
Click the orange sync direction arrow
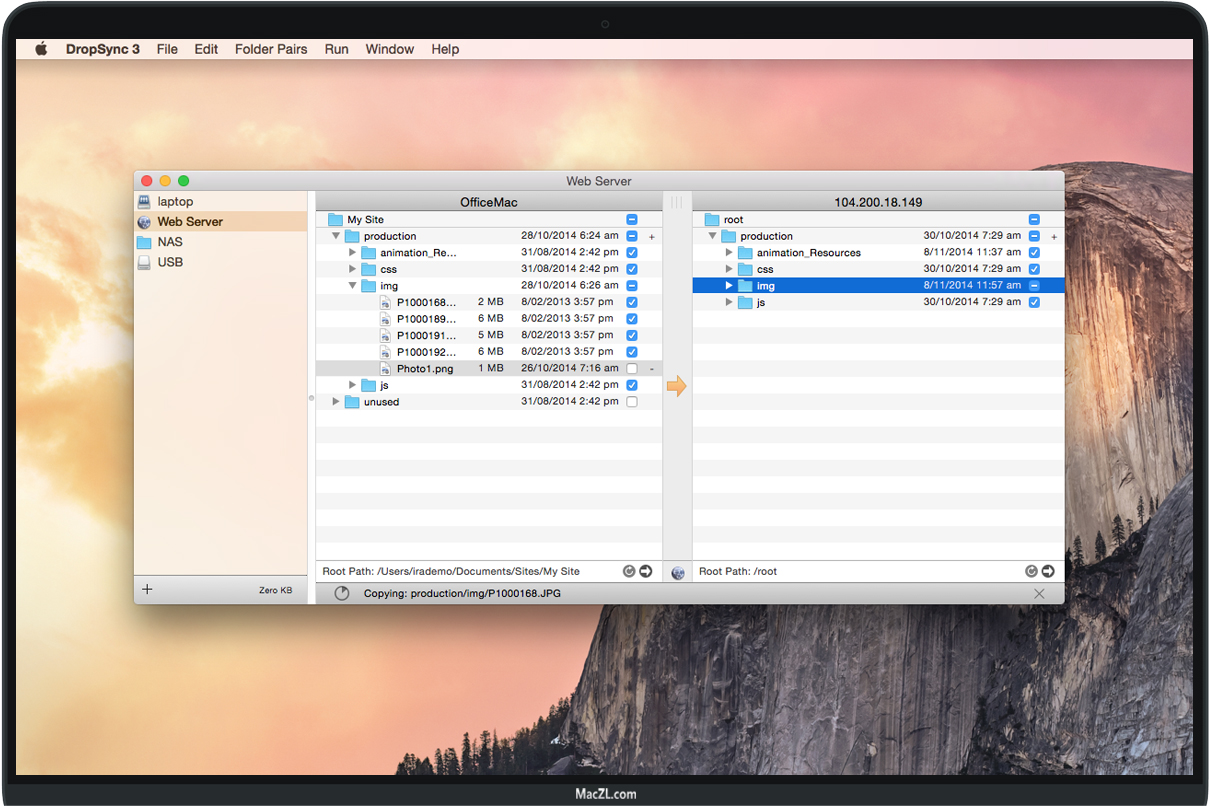tap(677, 386)
